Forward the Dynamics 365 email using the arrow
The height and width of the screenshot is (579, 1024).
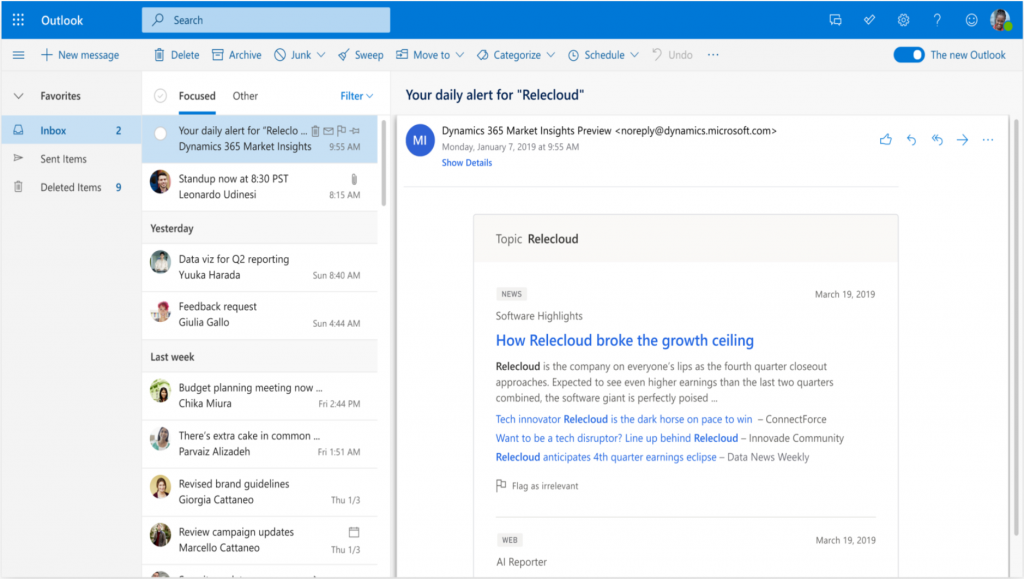(x=962, y=140)
